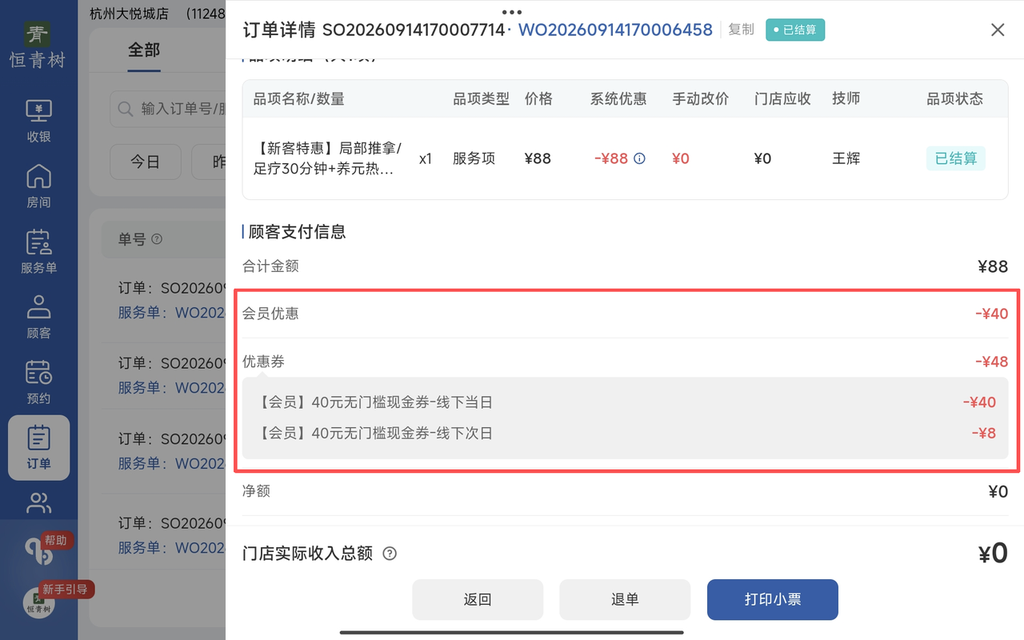The height and width of the screenshot is (640, 1024).
Task: Focus the 输入订单号 search input field
Action: [x=168, y=108]
